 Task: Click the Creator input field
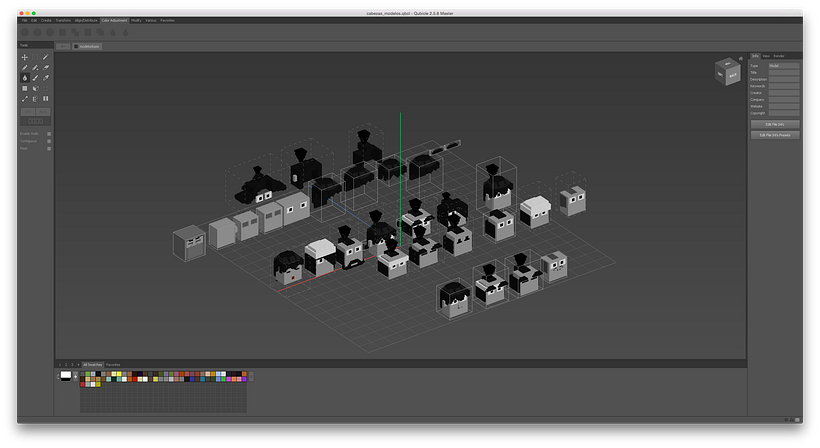point(783,93)
